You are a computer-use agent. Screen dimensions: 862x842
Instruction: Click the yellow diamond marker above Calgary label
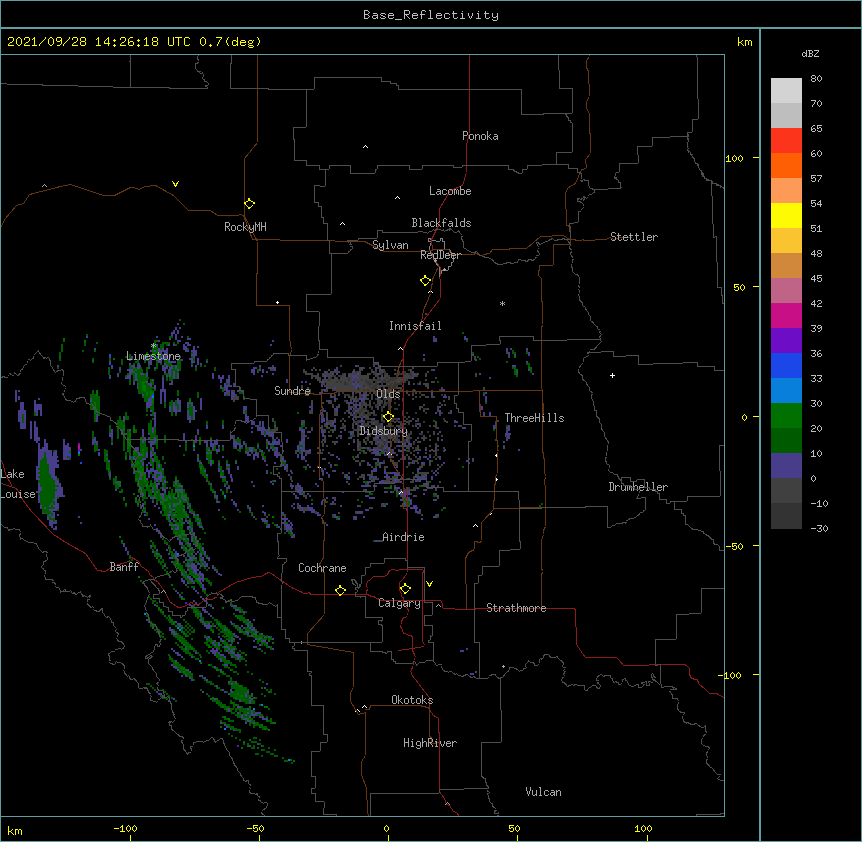pyautogui.click(x=405, y=589)
